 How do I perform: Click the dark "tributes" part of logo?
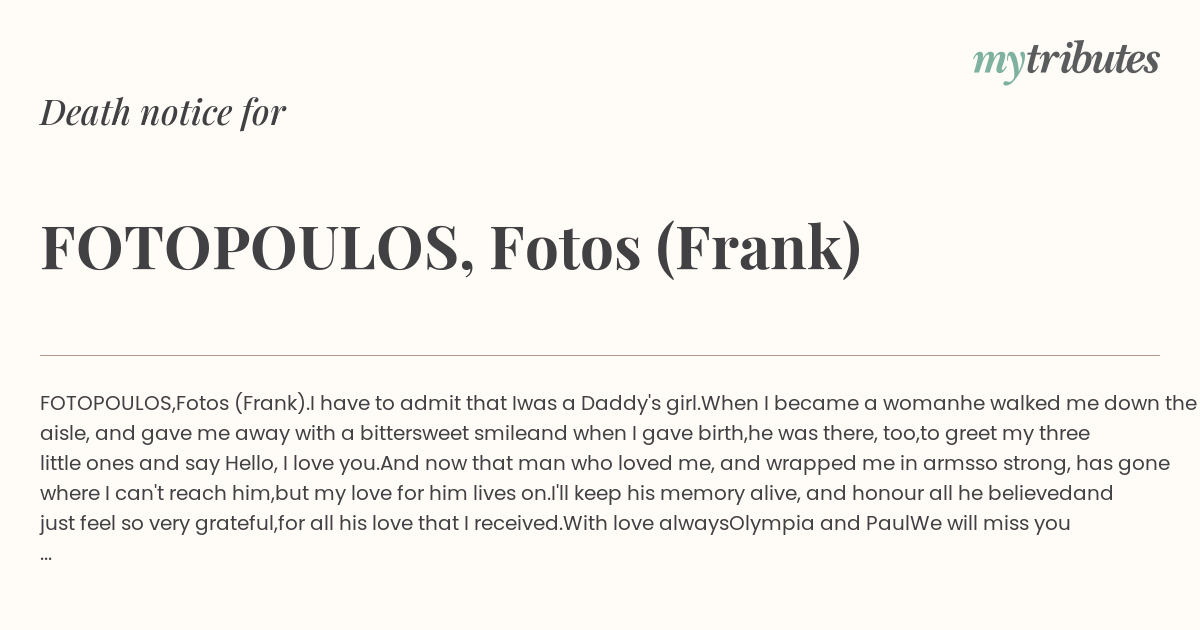(1092, 59)
